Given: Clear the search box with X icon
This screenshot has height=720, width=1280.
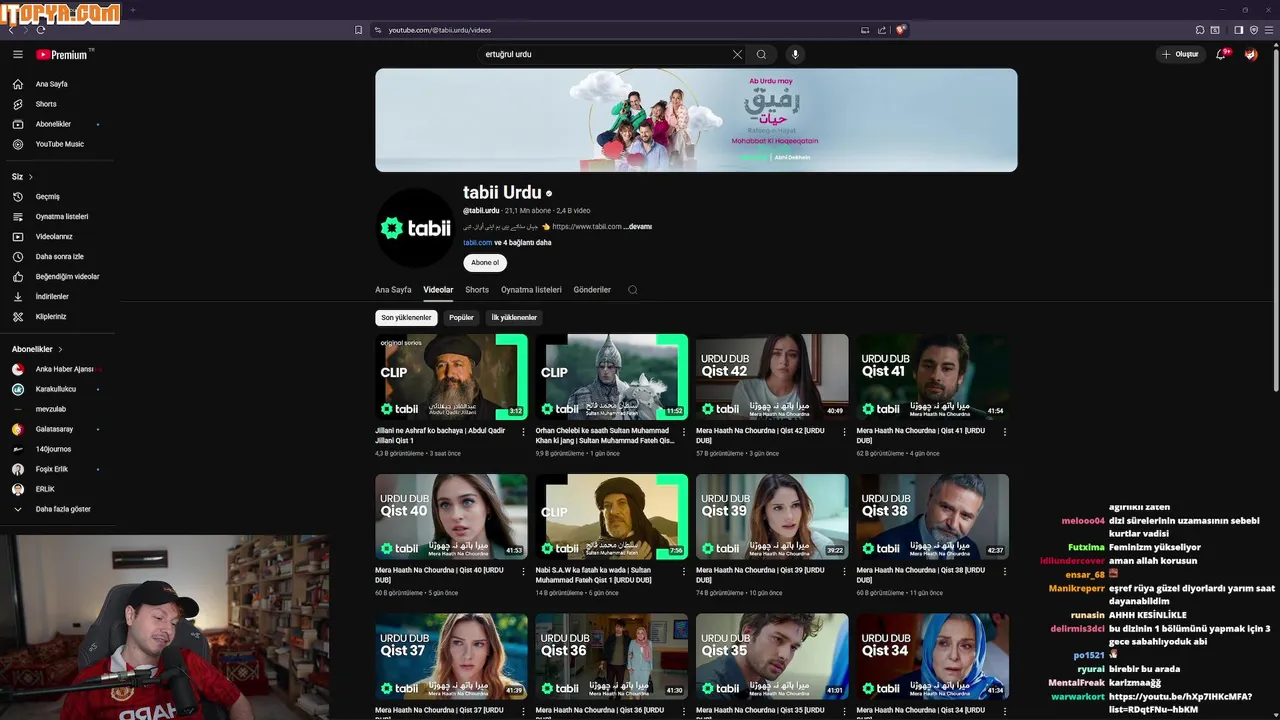Looking at the screenshot, I should pyautogui.click(x=737, y=55).
